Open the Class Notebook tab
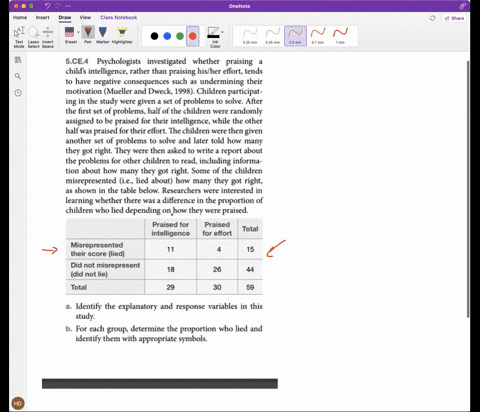 click(119, 17)
